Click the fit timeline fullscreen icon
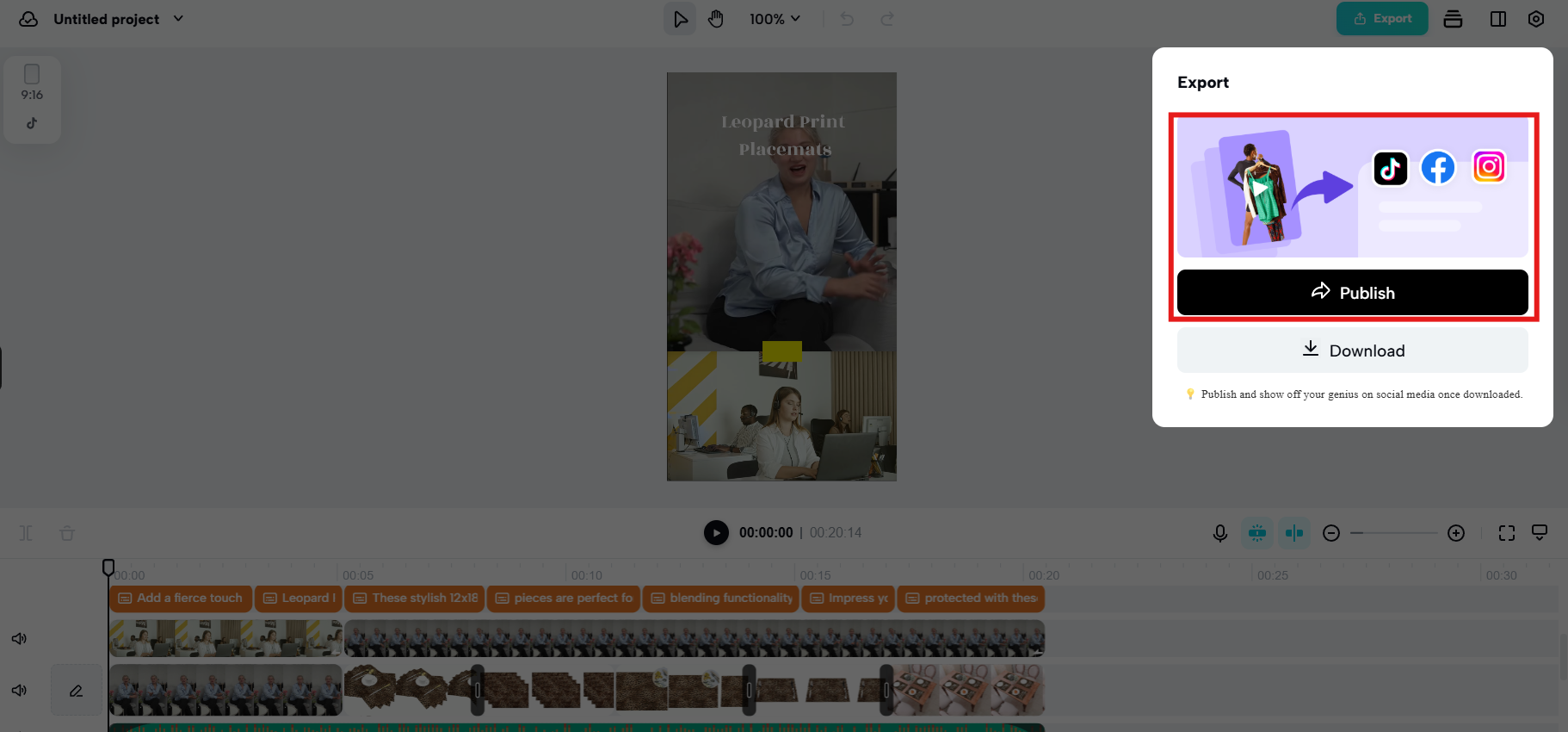This screenshot has height=732, width=1568. (1507, 533)
